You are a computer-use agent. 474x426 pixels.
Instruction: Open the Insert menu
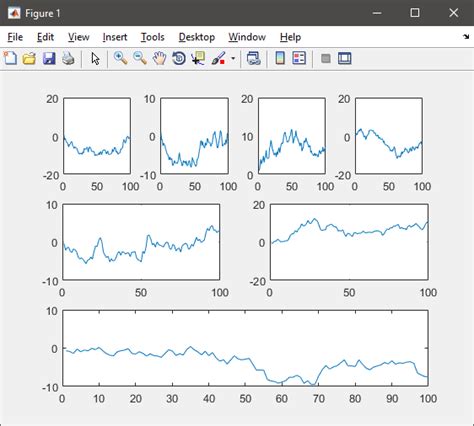click(x=115, y=37)
